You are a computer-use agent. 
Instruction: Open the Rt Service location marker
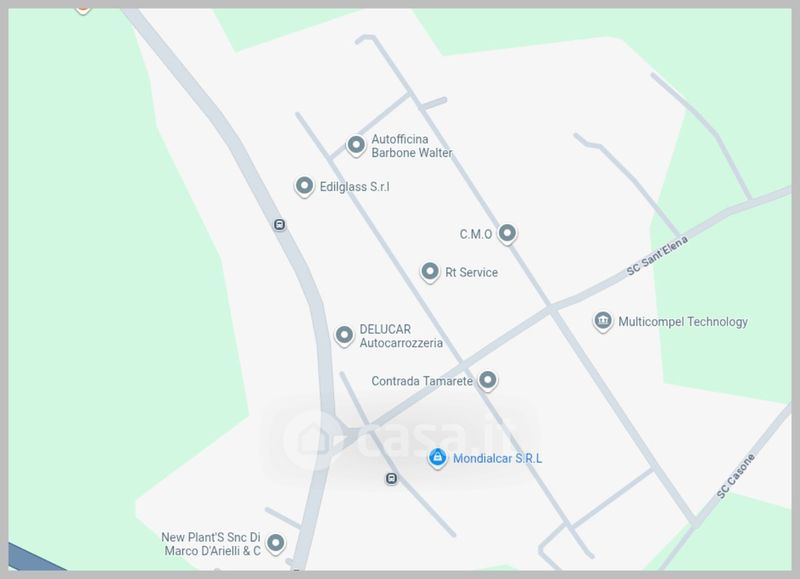[x=430, y=272]
